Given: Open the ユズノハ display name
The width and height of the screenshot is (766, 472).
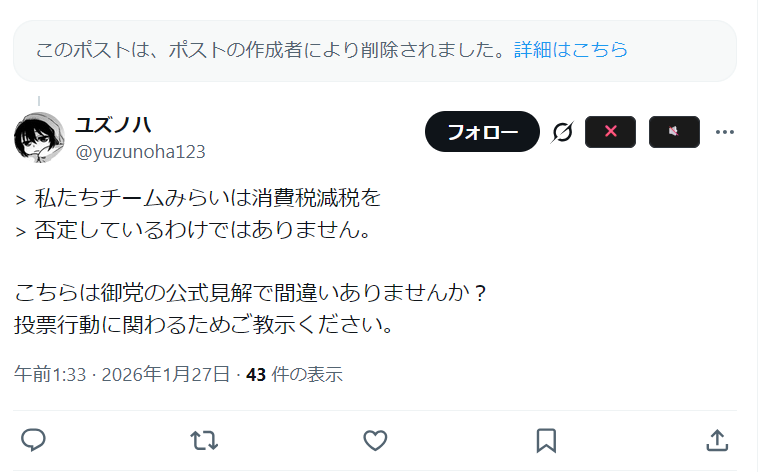Looking at the screenshot, I should tap(113, 125).
